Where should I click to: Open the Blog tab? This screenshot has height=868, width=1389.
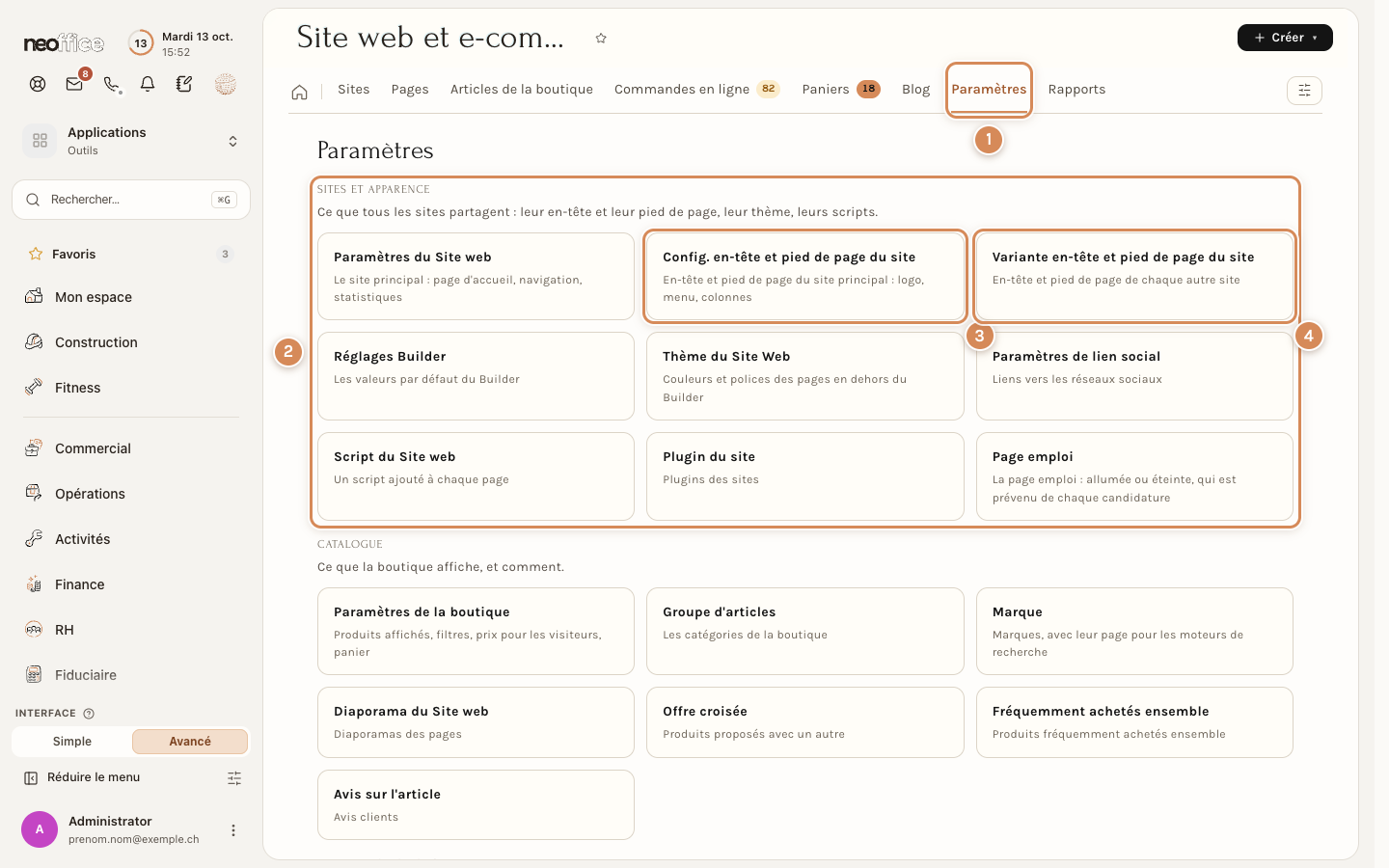point(915,90)
